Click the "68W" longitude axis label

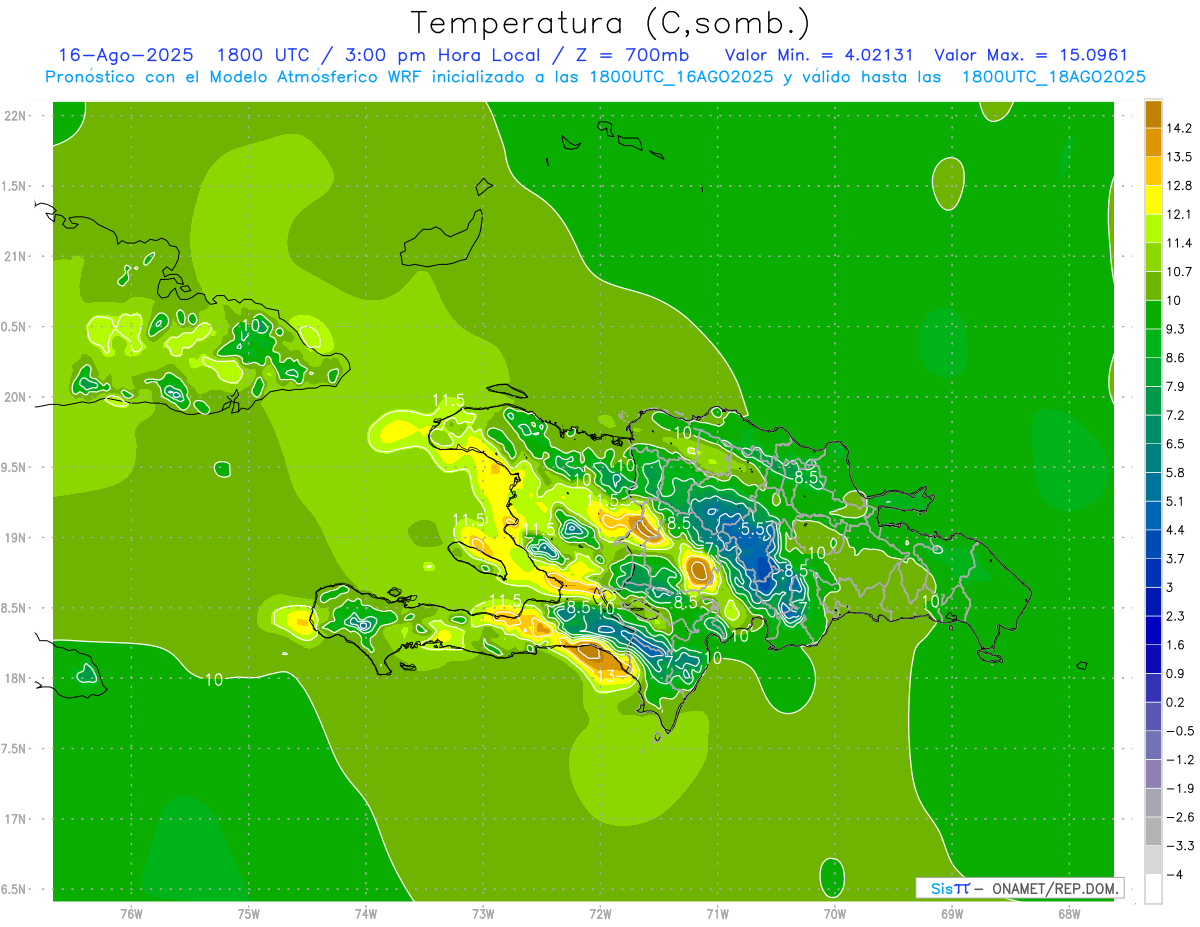pyautogui.click(x=1068, y=913)
